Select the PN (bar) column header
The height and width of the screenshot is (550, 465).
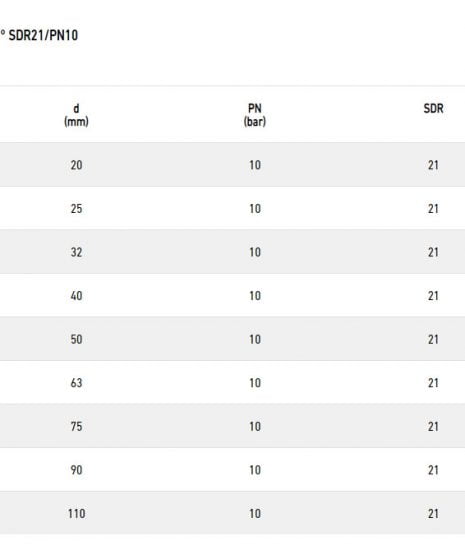point(255,115)
